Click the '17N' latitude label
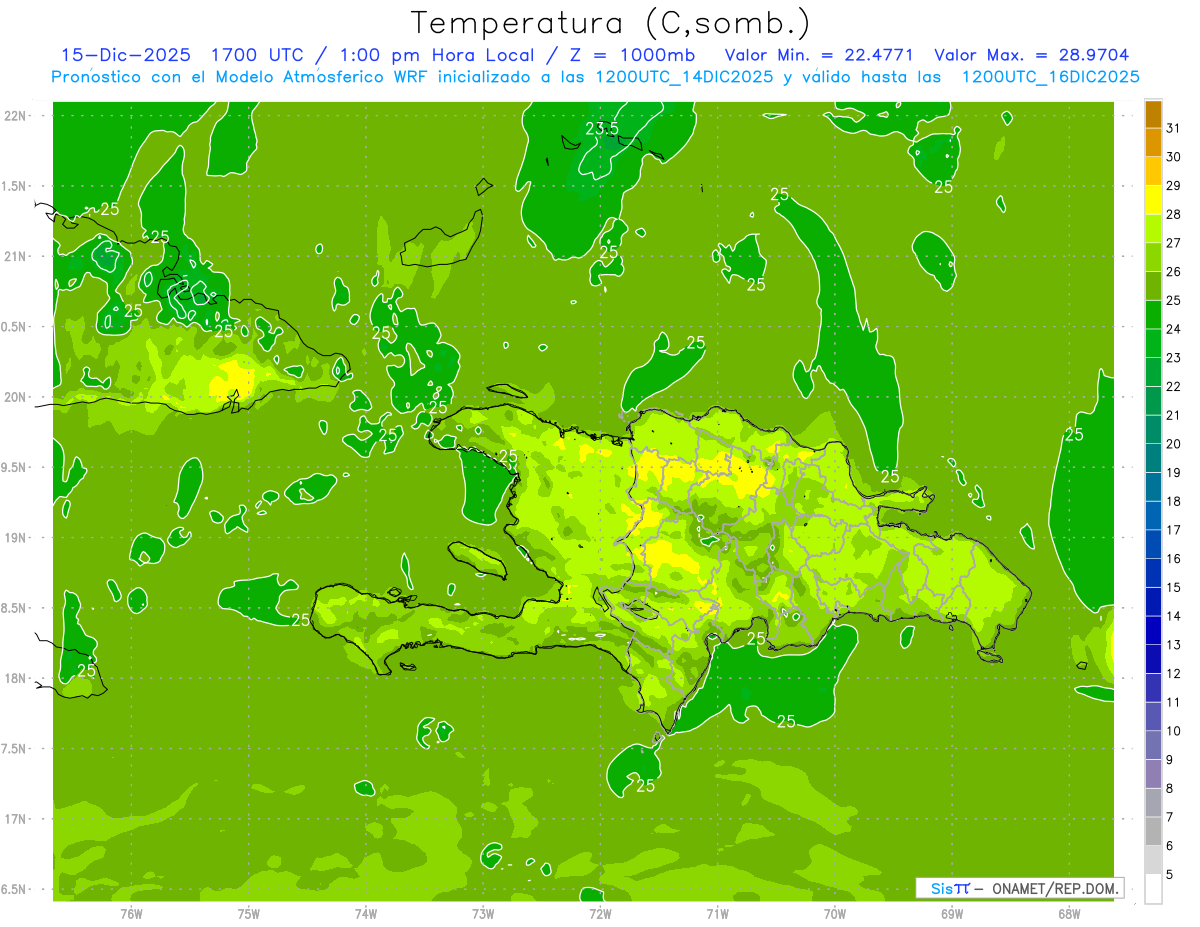Image resolution: width=1200 pixels, height=927 pixels. (15, 819)
